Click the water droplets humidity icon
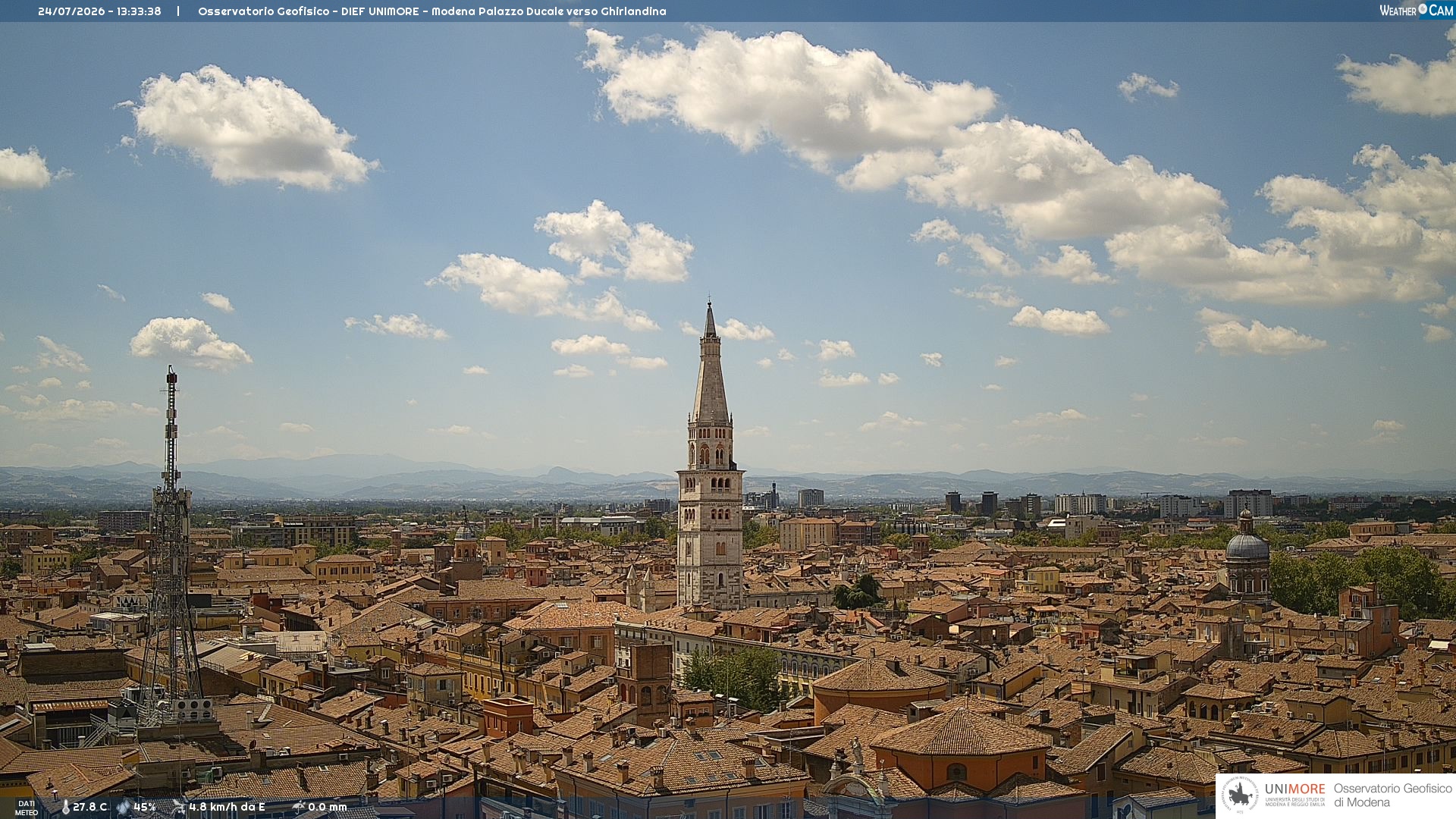The image size is (1456, 819). point(124,808)
